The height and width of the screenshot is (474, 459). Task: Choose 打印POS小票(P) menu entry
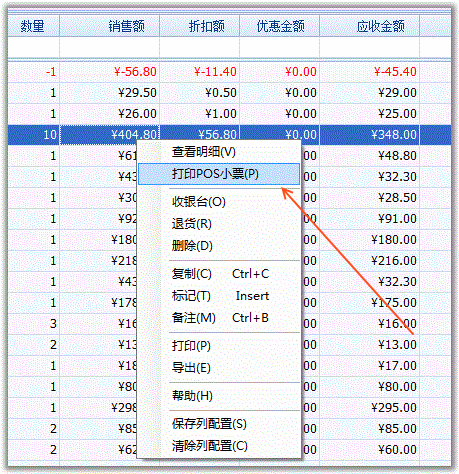click(x=219, y=174)
